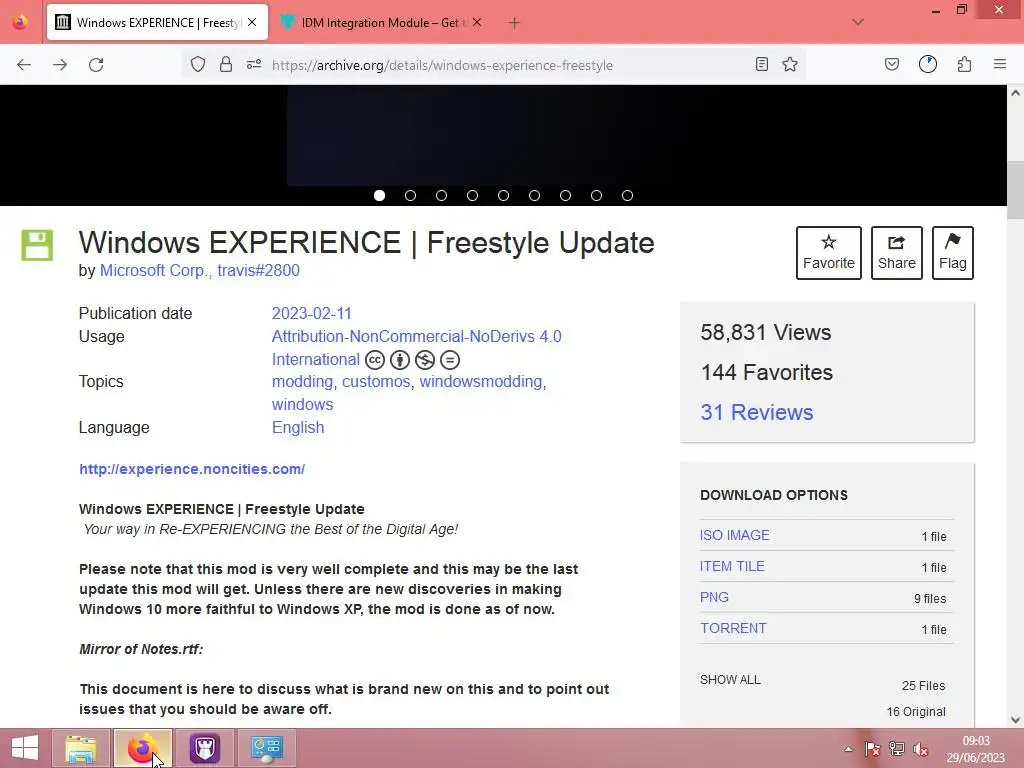
Task: Click the page scrollbar thumb
Action: tap(1015, 189)
